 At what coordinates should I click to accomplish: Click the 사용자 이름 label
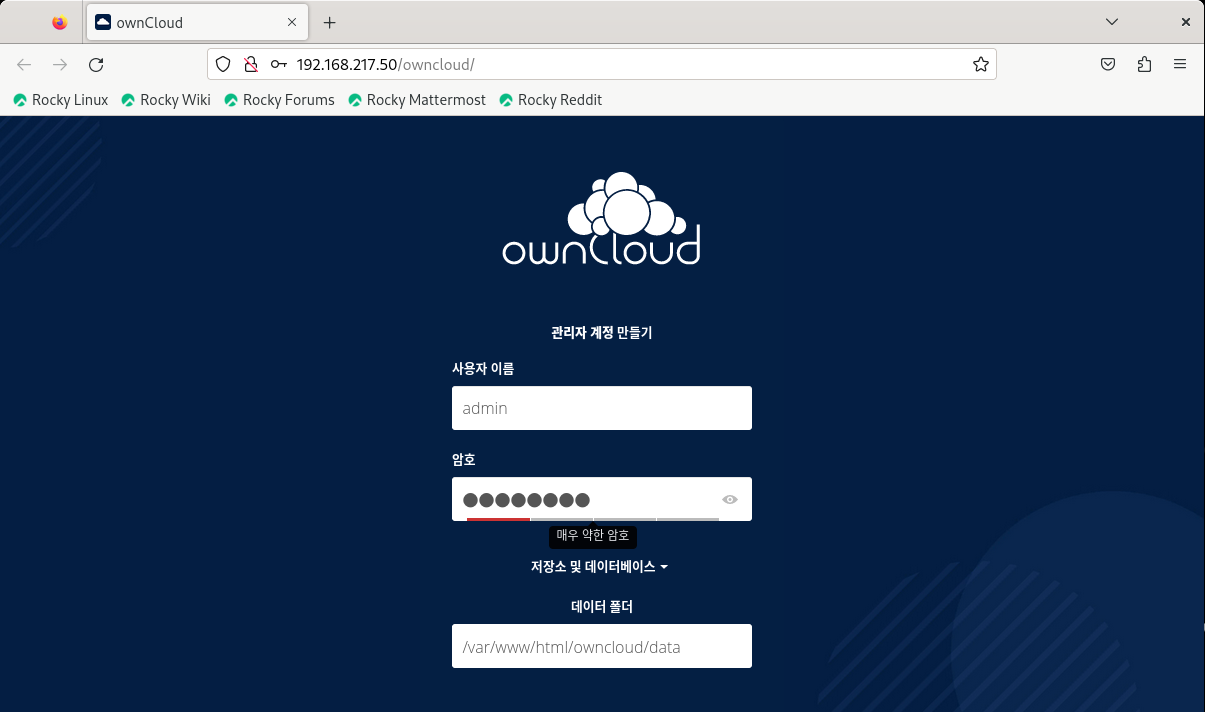pos(483,369)
